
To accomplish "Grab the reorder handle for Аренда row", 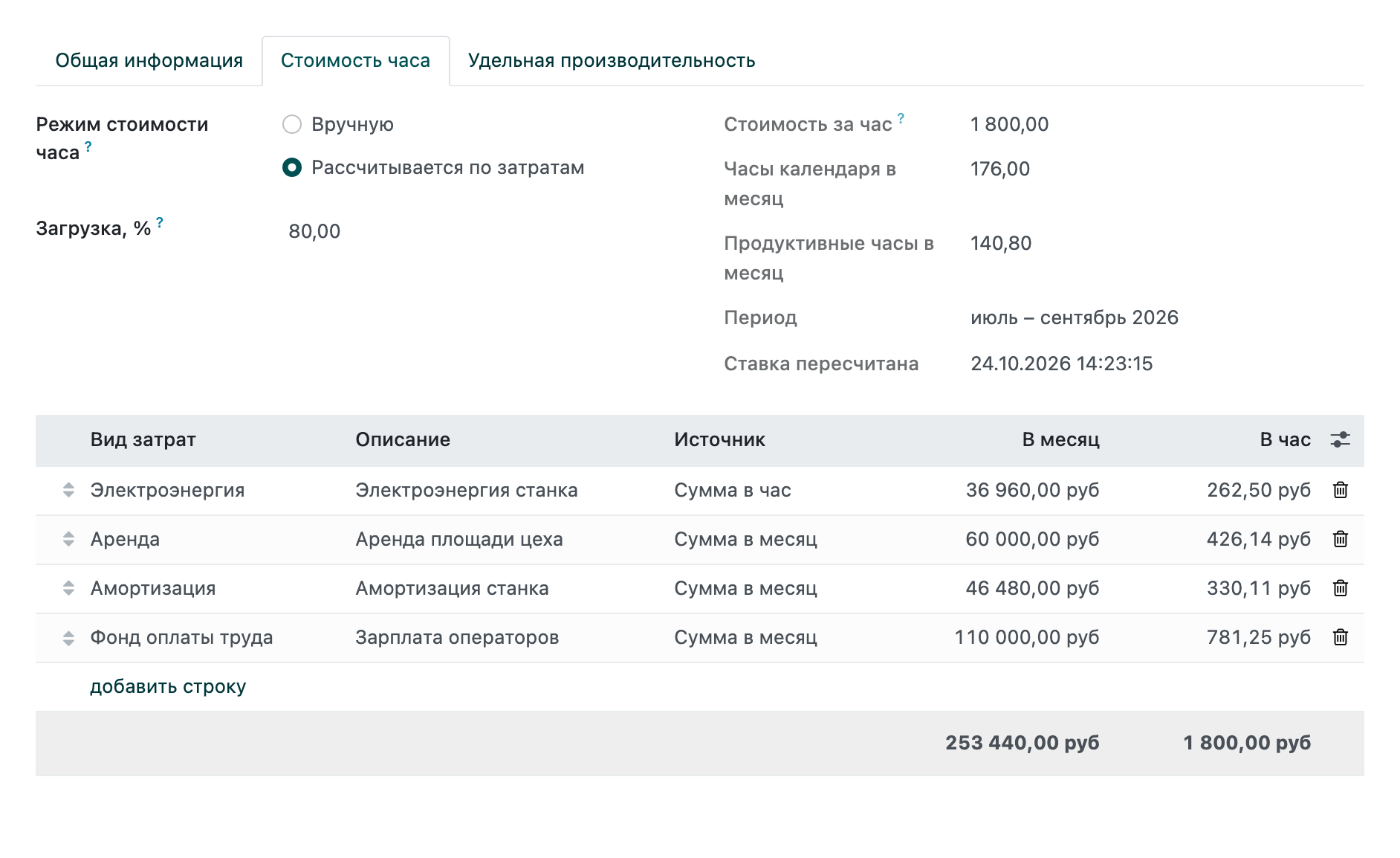I will click(68, 539).
